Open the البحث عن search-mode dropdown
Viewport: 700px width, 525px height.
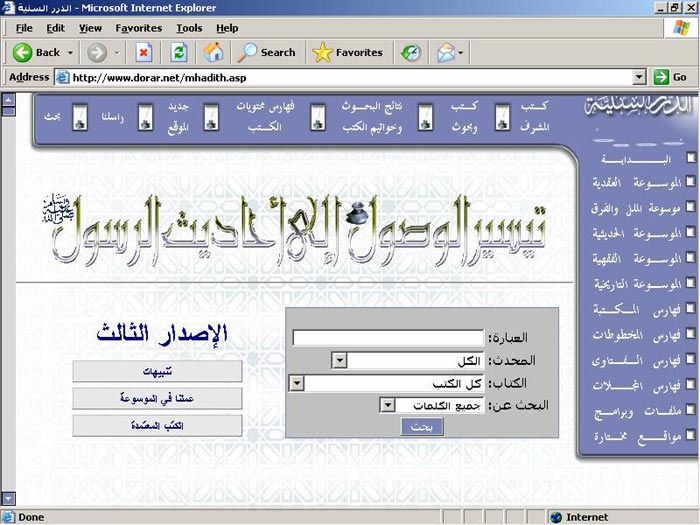pyautogui.click(x=387, y=405)
